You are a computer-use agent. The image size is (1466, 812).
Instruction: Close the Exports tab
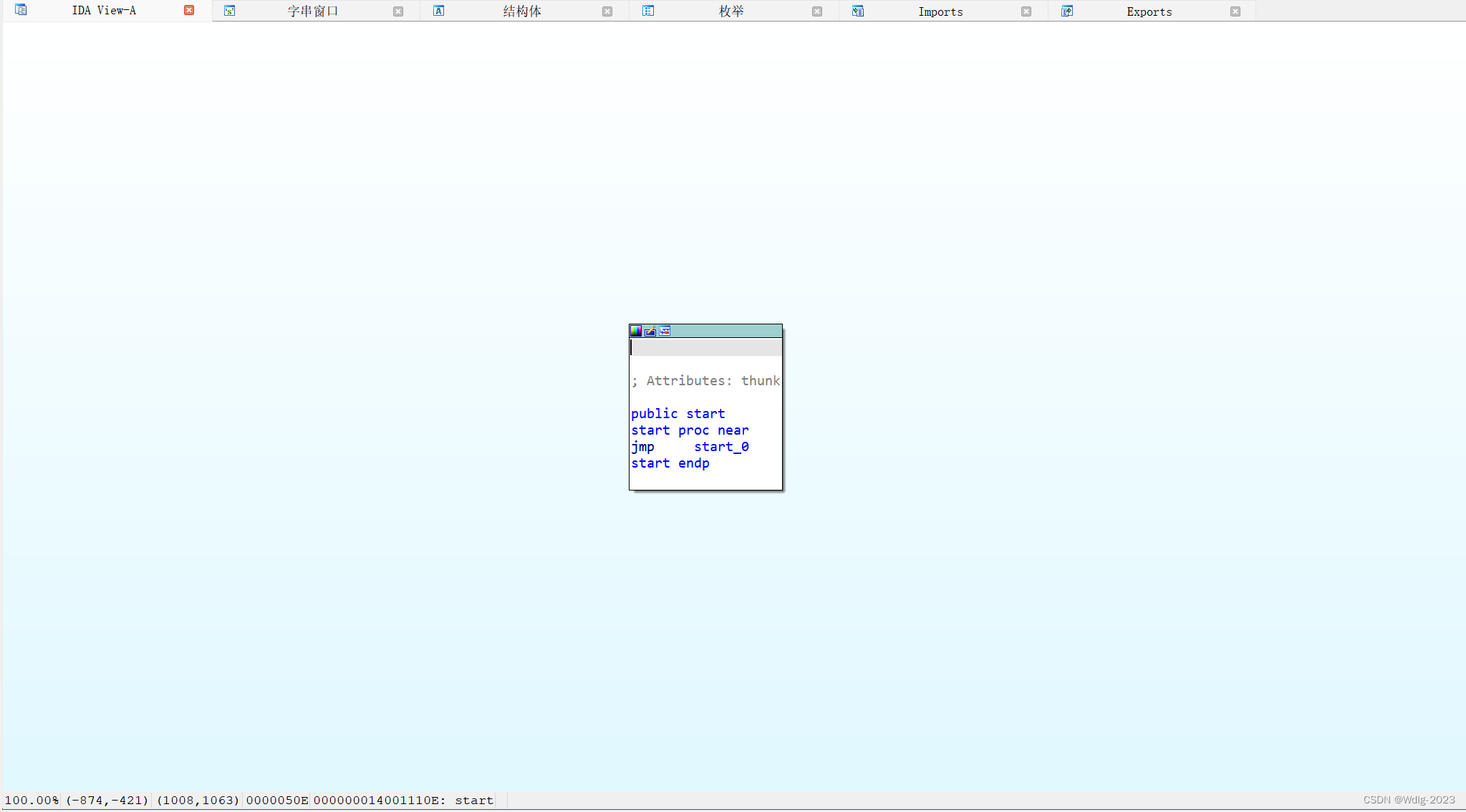(1235, 11)
